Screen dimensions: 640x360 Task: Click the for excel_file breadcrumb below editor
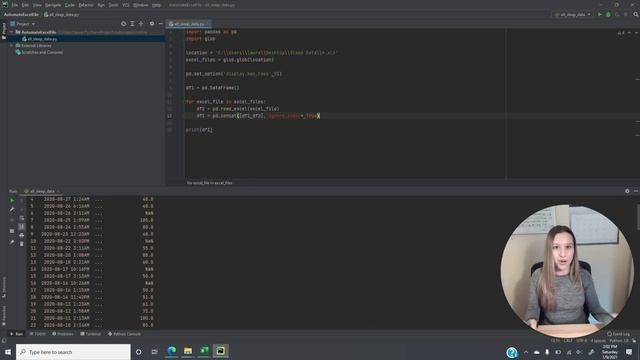[209, 183]
